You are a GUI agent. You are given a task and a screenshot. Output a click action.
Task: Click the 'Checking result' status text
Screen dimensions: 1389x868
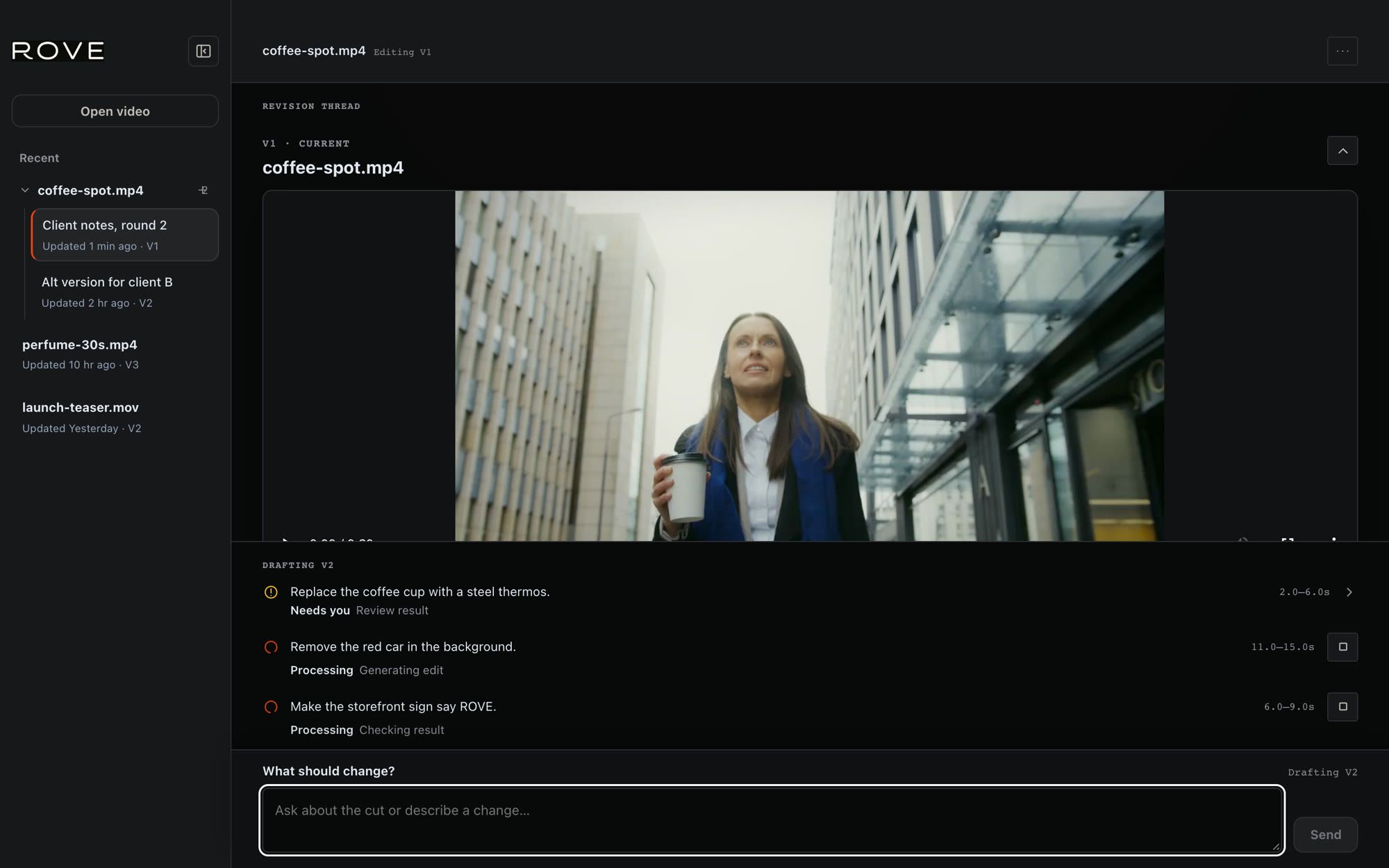401,730
